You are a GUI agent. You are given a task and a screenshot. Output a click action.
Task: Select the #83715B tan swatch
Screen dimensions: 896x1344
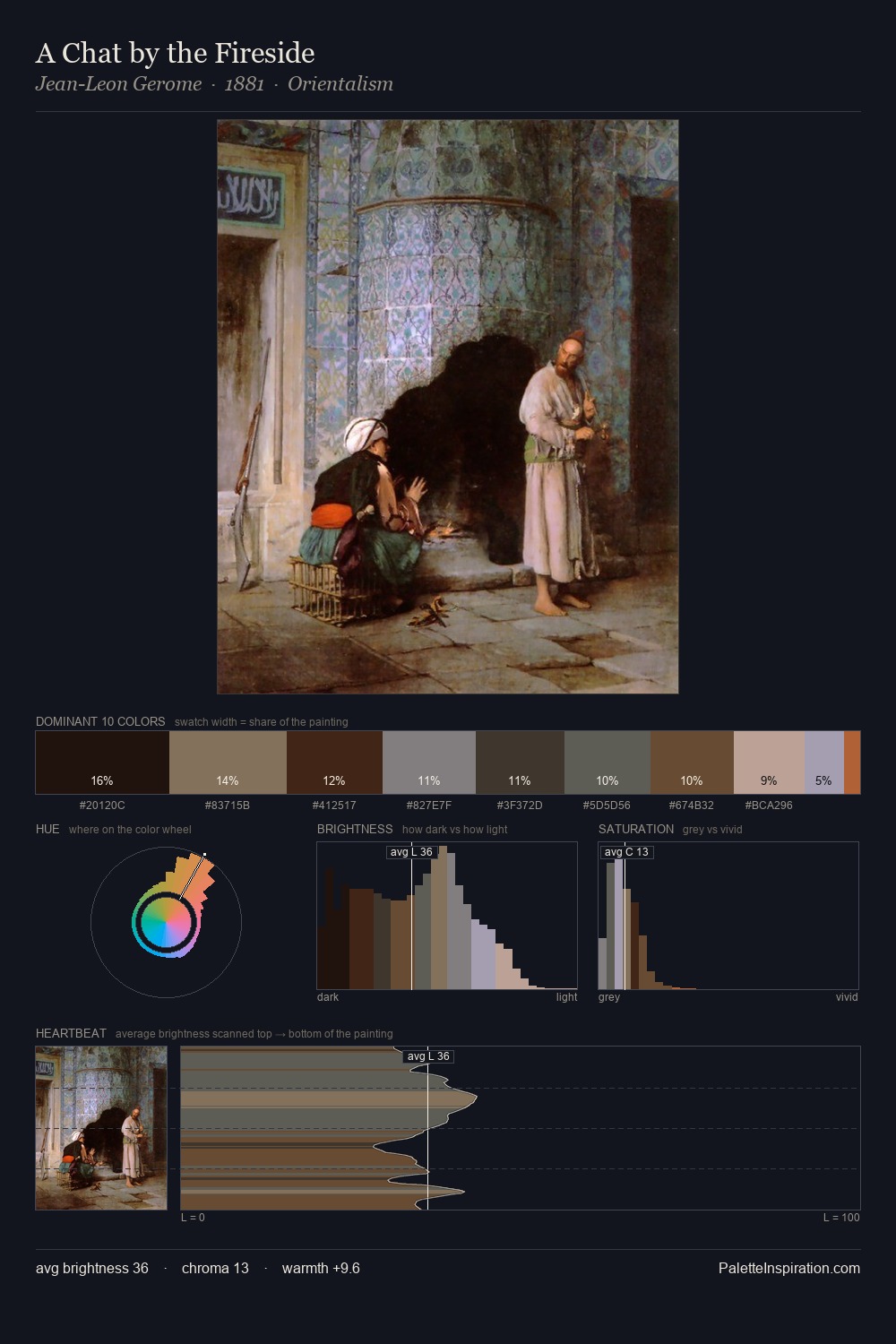[x=228, y=762]
